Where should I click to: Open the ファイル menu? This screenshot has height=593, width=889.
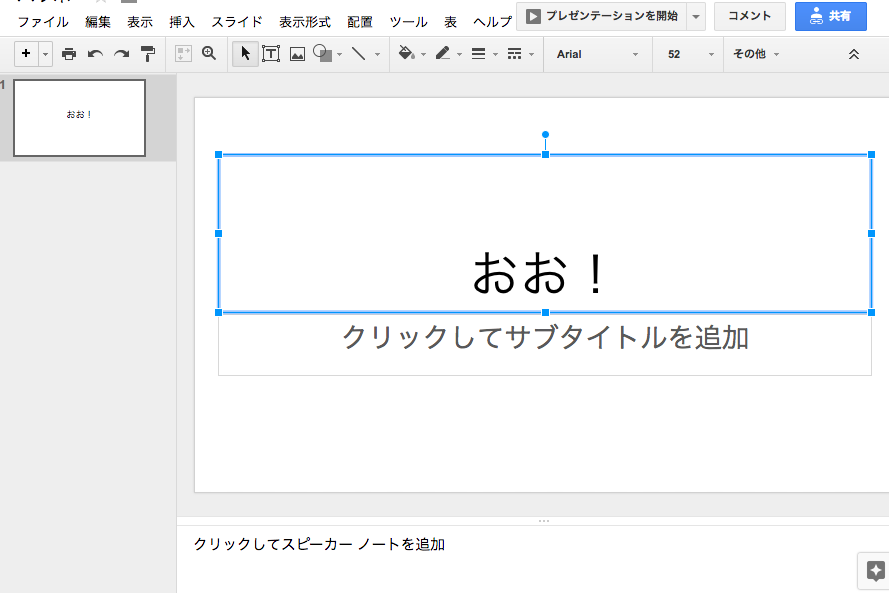(43, 22)
